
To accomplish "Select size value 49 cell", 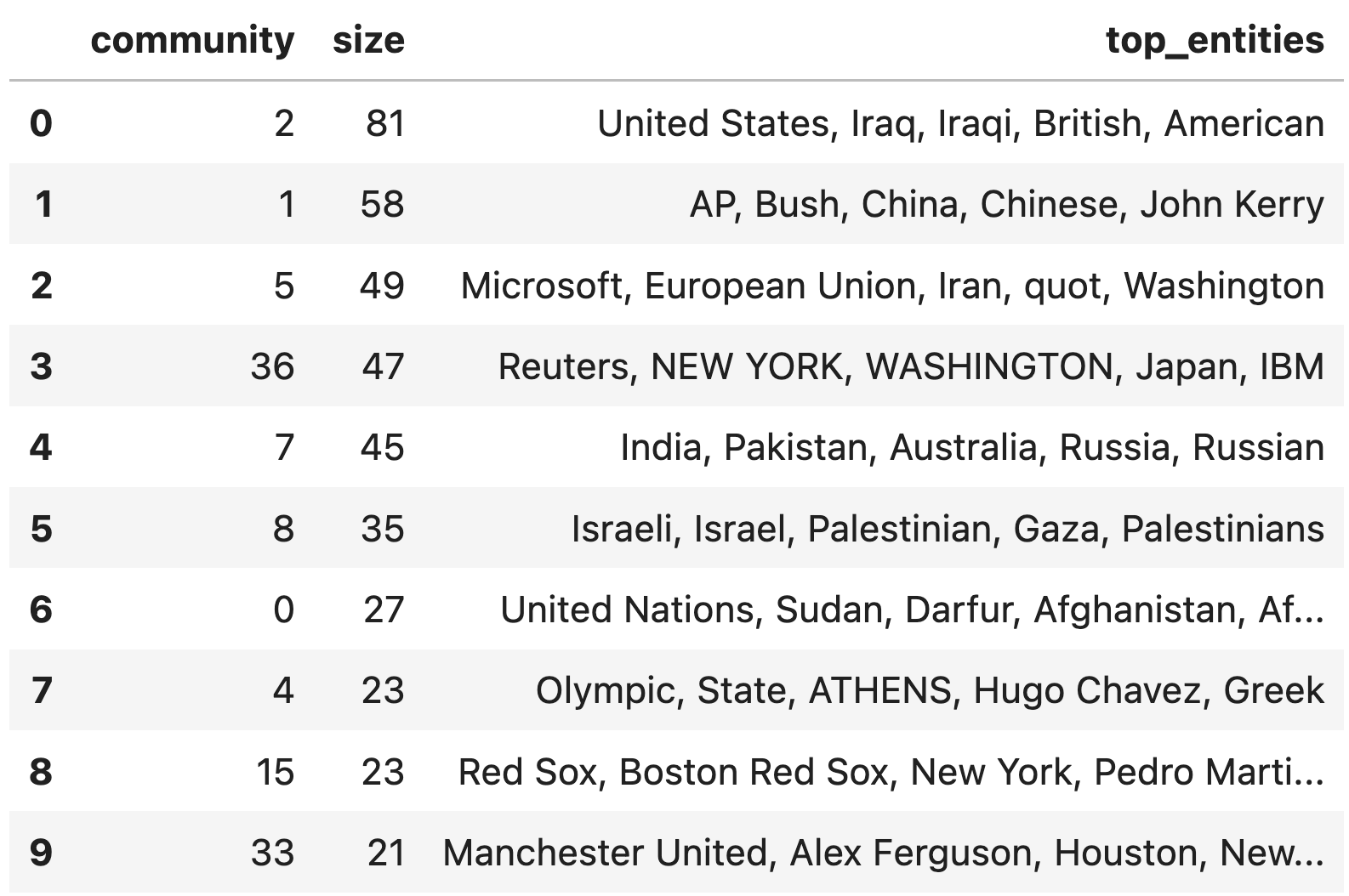I will 368,286.
